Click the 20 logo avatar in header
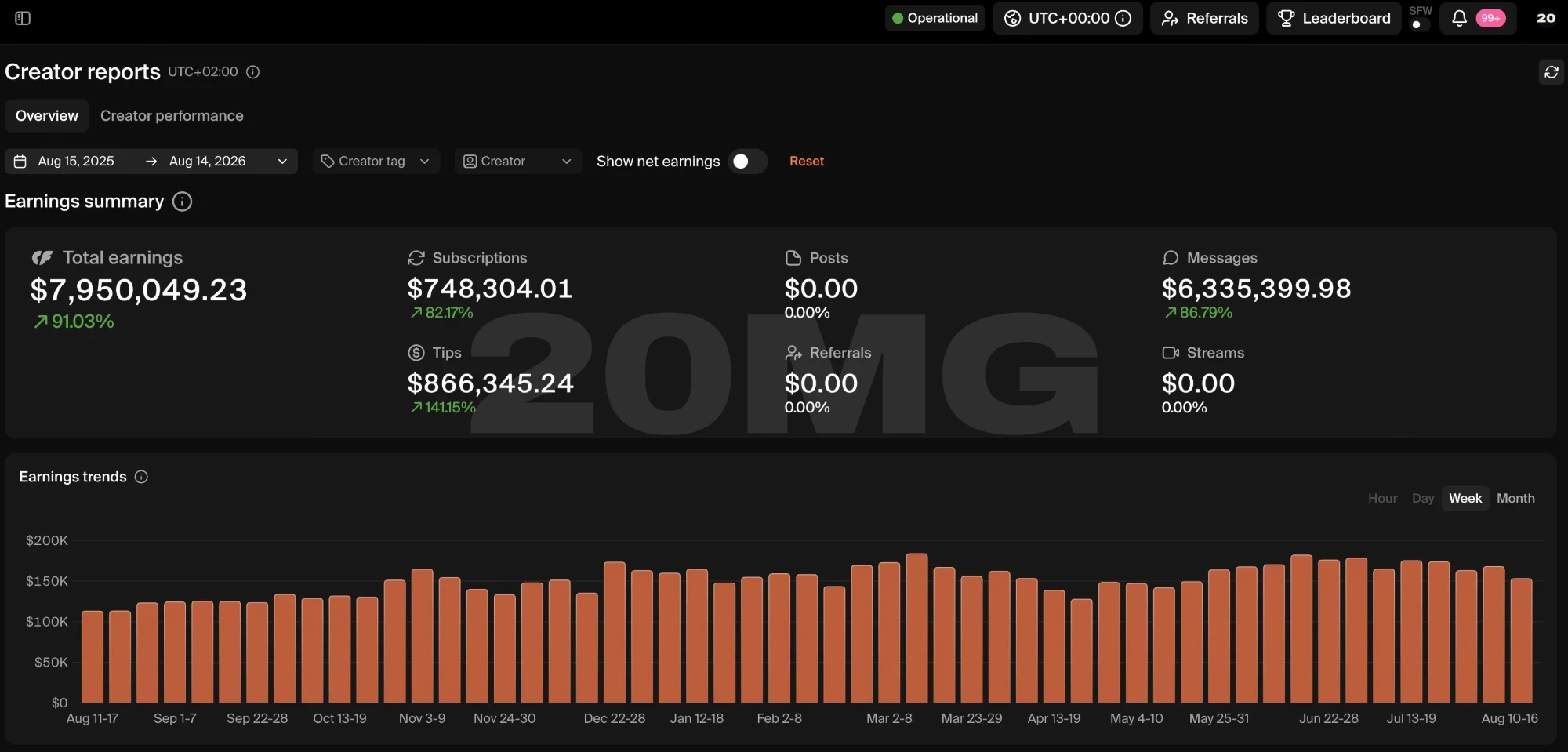 pyautogui.click(x=1546, y=18)
